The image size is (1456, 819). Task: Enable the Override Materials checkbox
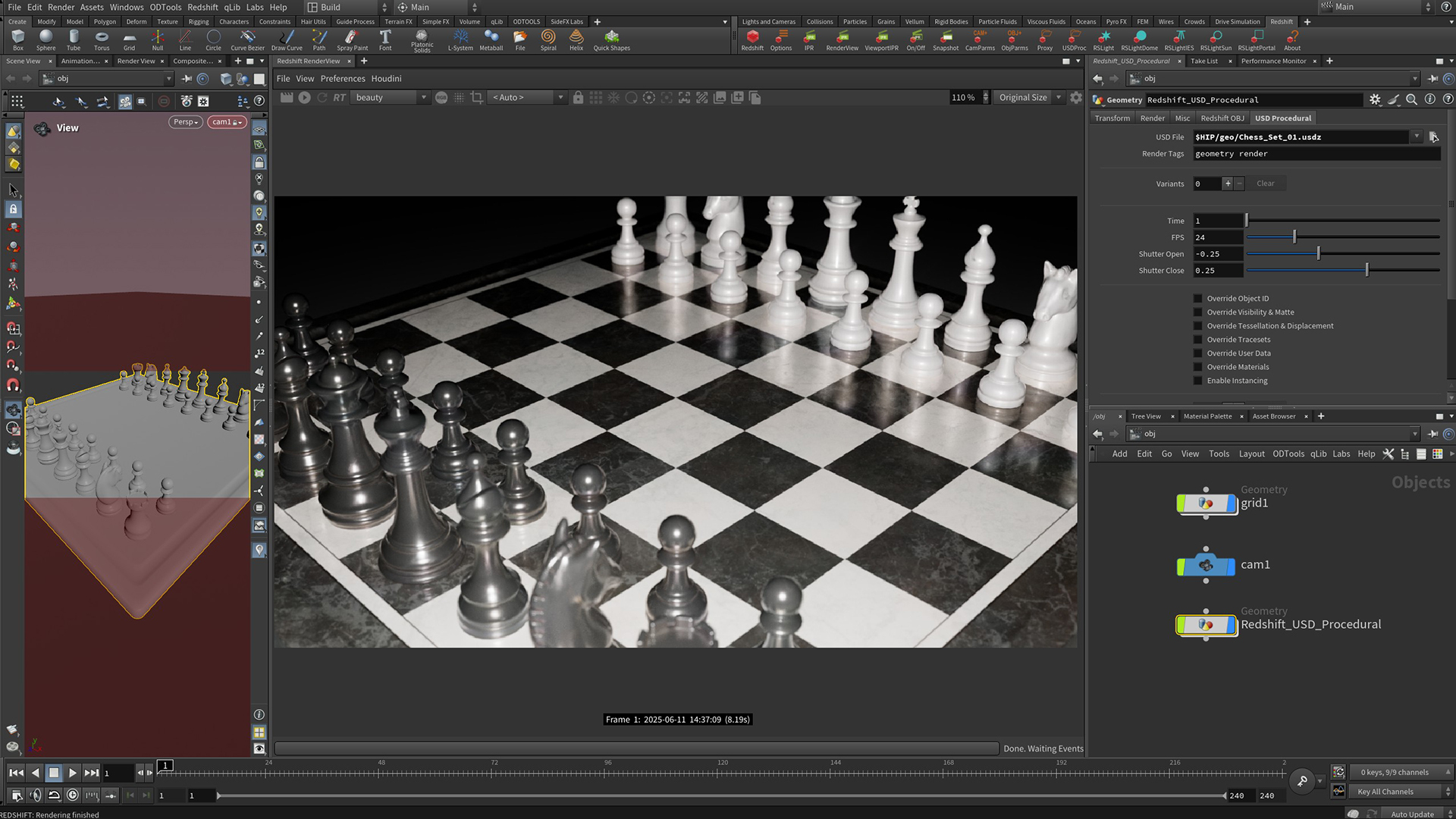point(1197,366)
